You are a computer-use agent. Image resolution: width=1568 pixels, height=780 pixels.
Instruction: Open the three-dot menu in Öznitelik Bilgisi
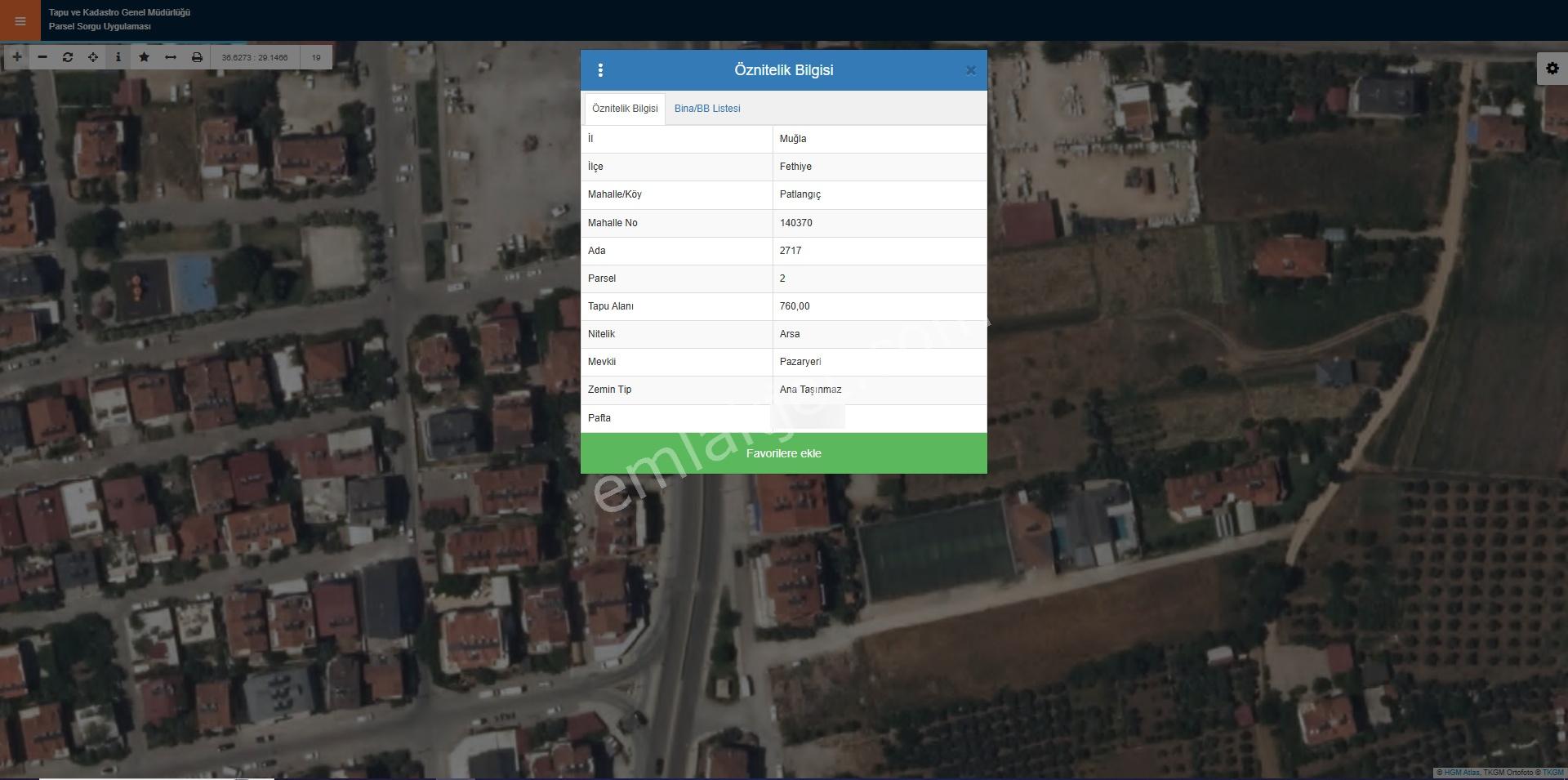[600, 70]
